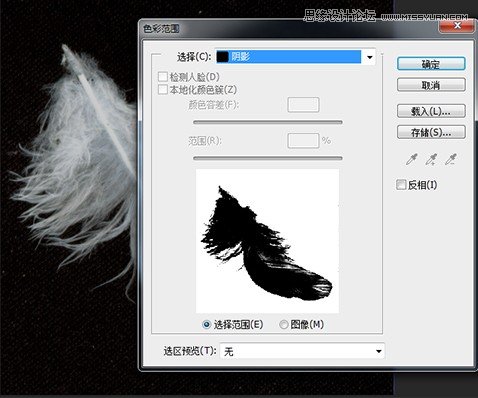This screenshot has height=398, width=478.
Task: Confirm with the 确定 button
Action: click(x=431, y=64)
